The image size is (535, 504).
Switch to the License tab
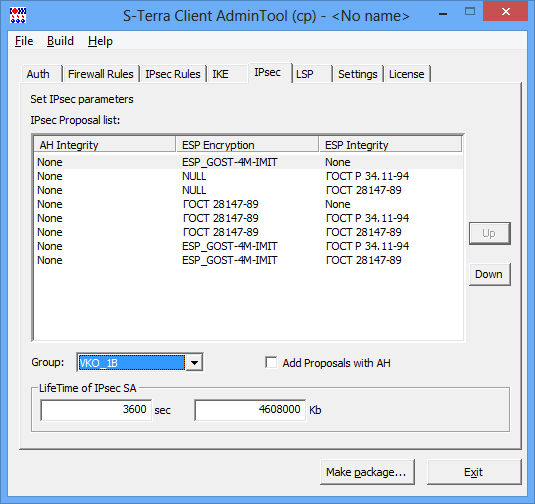click(x=406, y=74)
